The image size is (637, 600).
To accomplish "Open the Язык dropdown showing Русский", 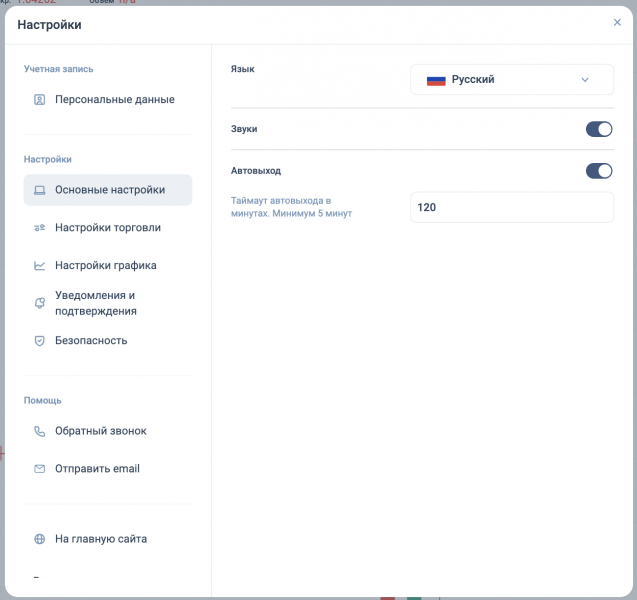I will (512, 80).
